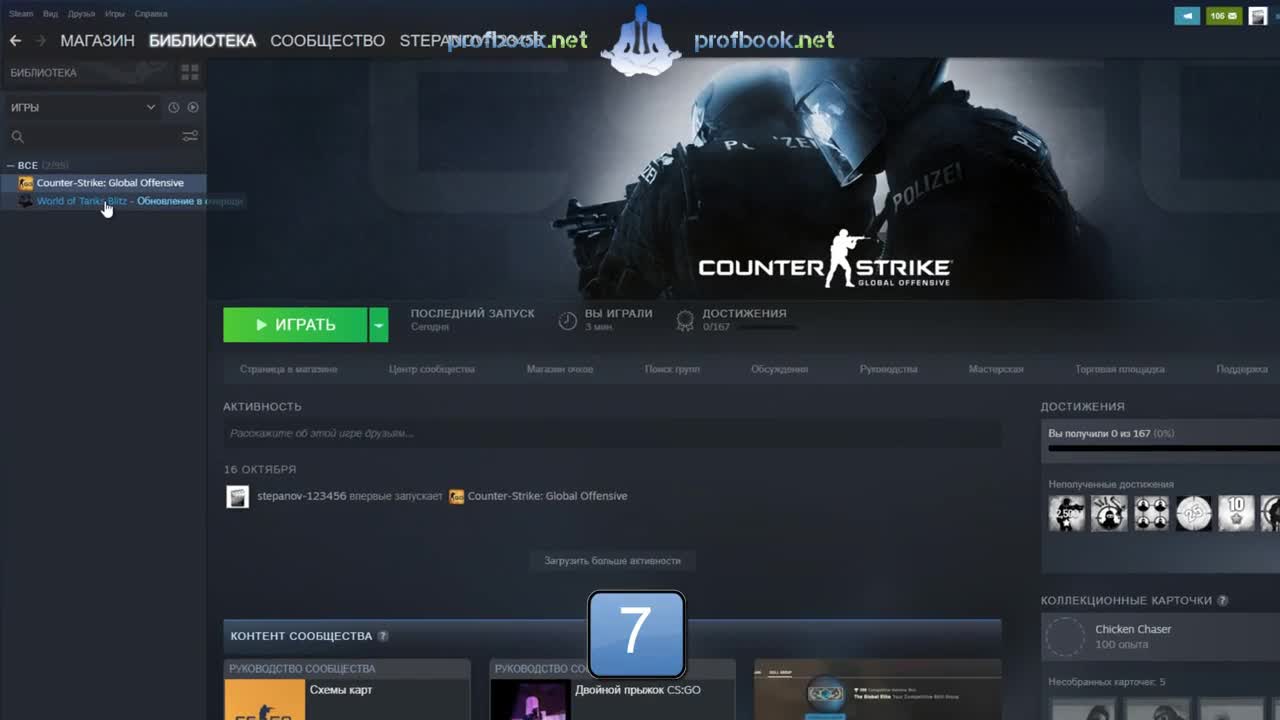Click the ДОСТИЖЕНИЯ panel heading on the right
The image size is (1280, 720).
click(1082, 407)
